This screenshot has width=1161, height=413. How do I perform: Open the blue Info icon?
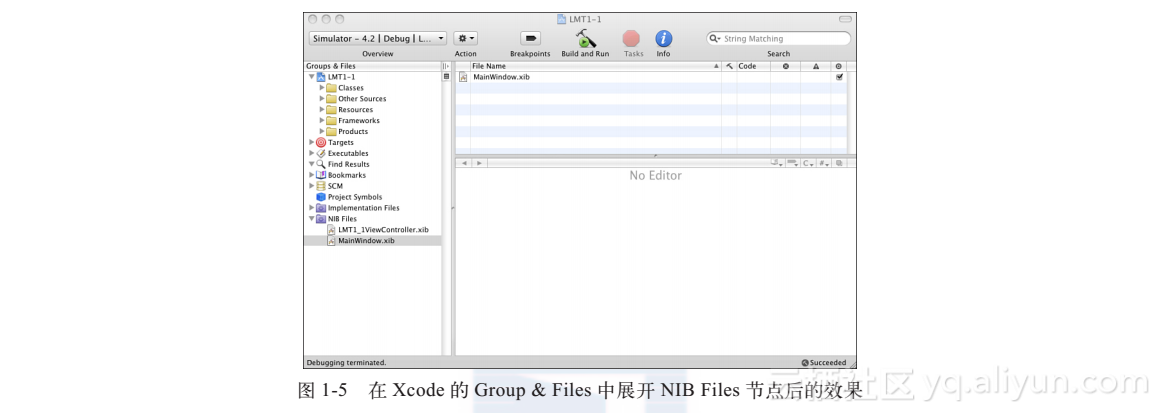tap(663, 38)
